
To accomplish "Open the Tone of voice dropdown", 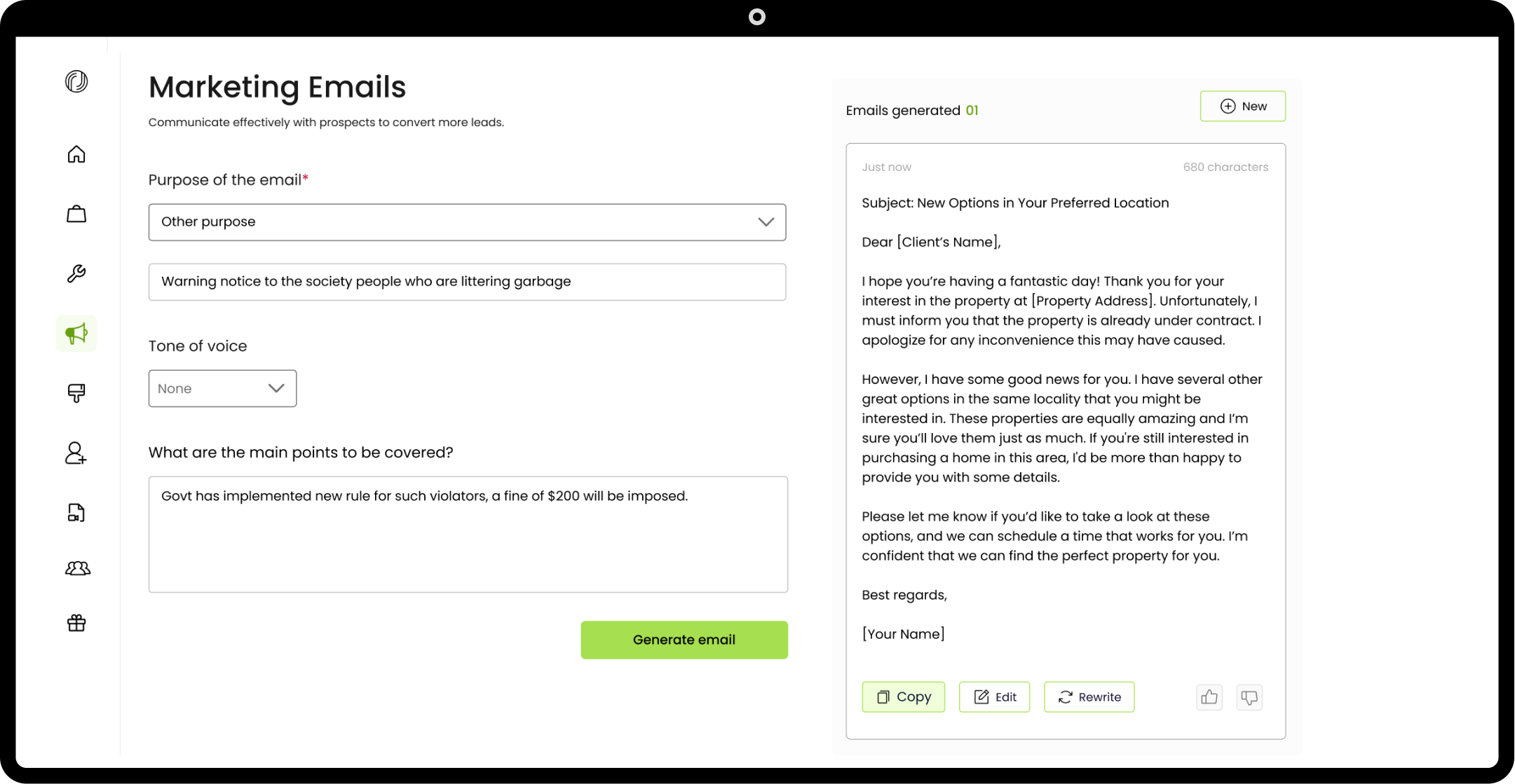I will [222, 388].
